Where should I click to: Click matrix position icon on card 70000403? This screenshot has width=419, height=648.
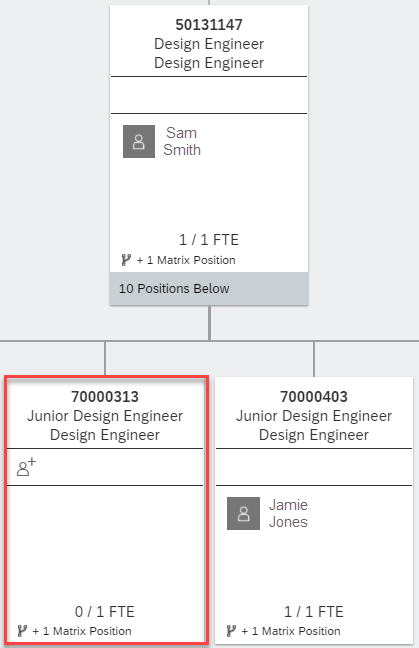pyautogui.click(x=231, y=631)
